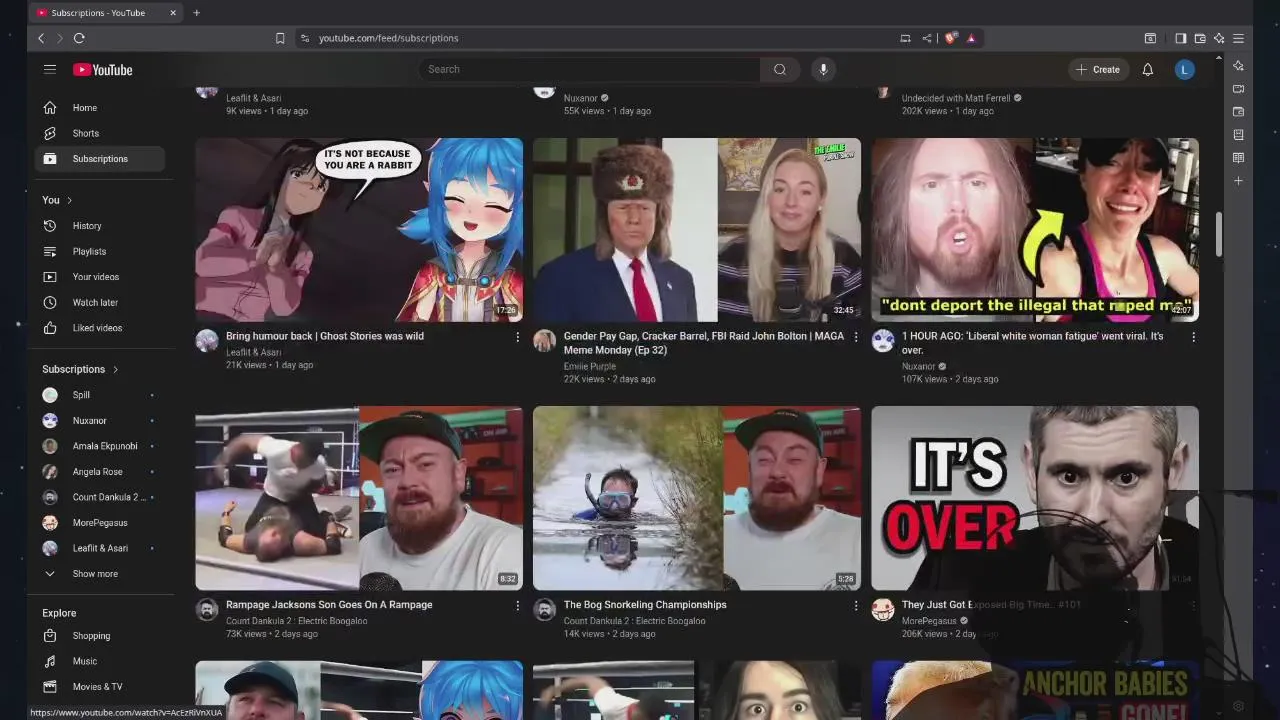Open Leaflit & Asari sidebar channel

tap(100, 548)
